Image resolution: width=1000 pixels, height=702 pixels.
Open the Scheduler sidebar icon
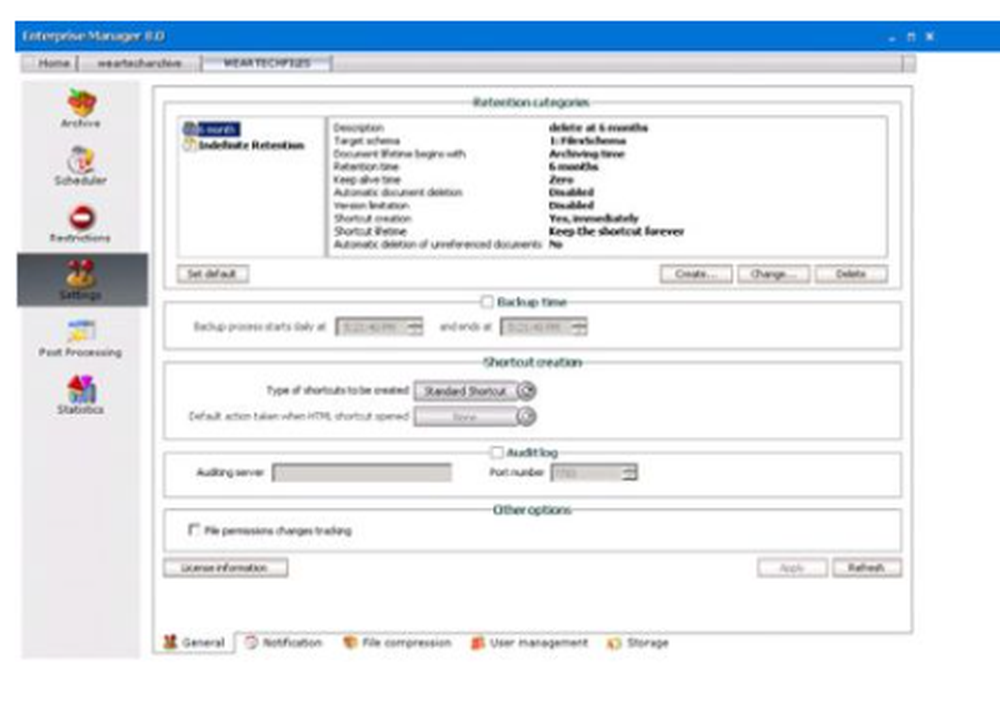(80, 166)
